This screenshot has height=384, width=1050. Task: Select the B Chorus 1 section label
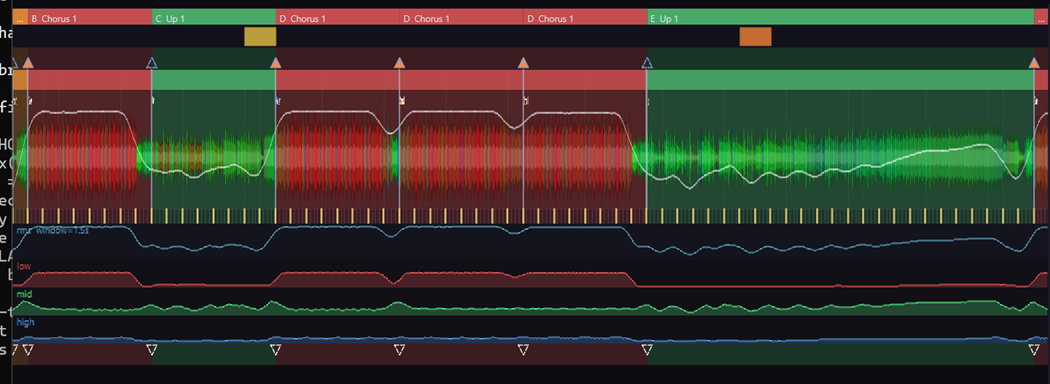point(90,17)
